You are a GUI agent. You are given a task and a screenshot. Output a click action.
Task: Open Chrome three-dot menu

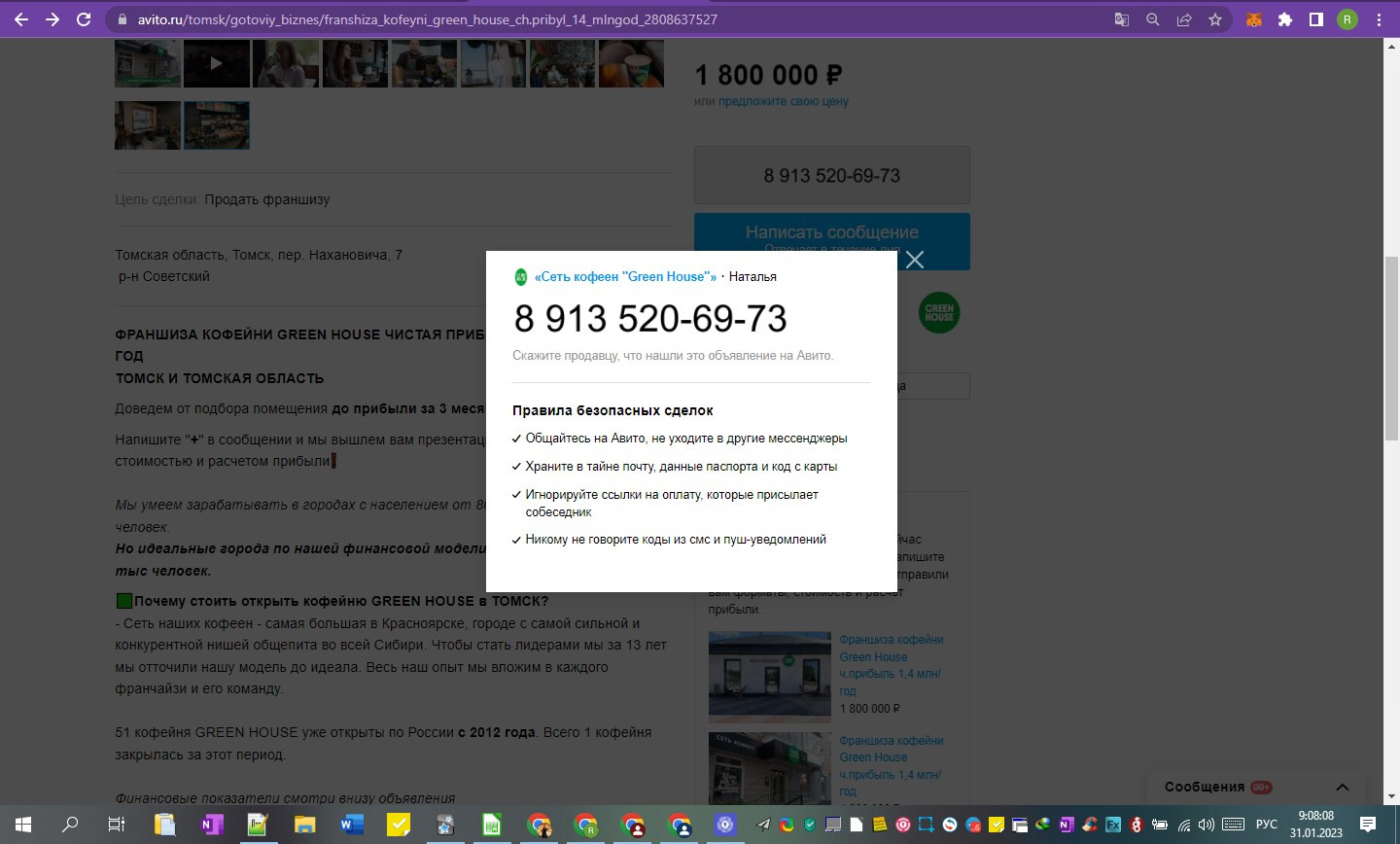(x=1379, y=19)
